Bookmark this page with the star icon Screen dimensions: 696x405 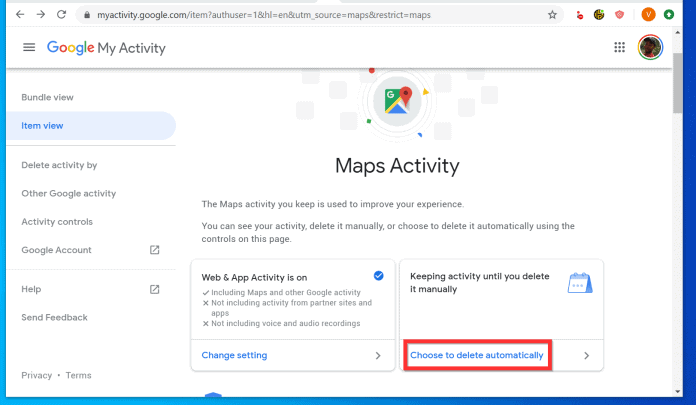552,15
